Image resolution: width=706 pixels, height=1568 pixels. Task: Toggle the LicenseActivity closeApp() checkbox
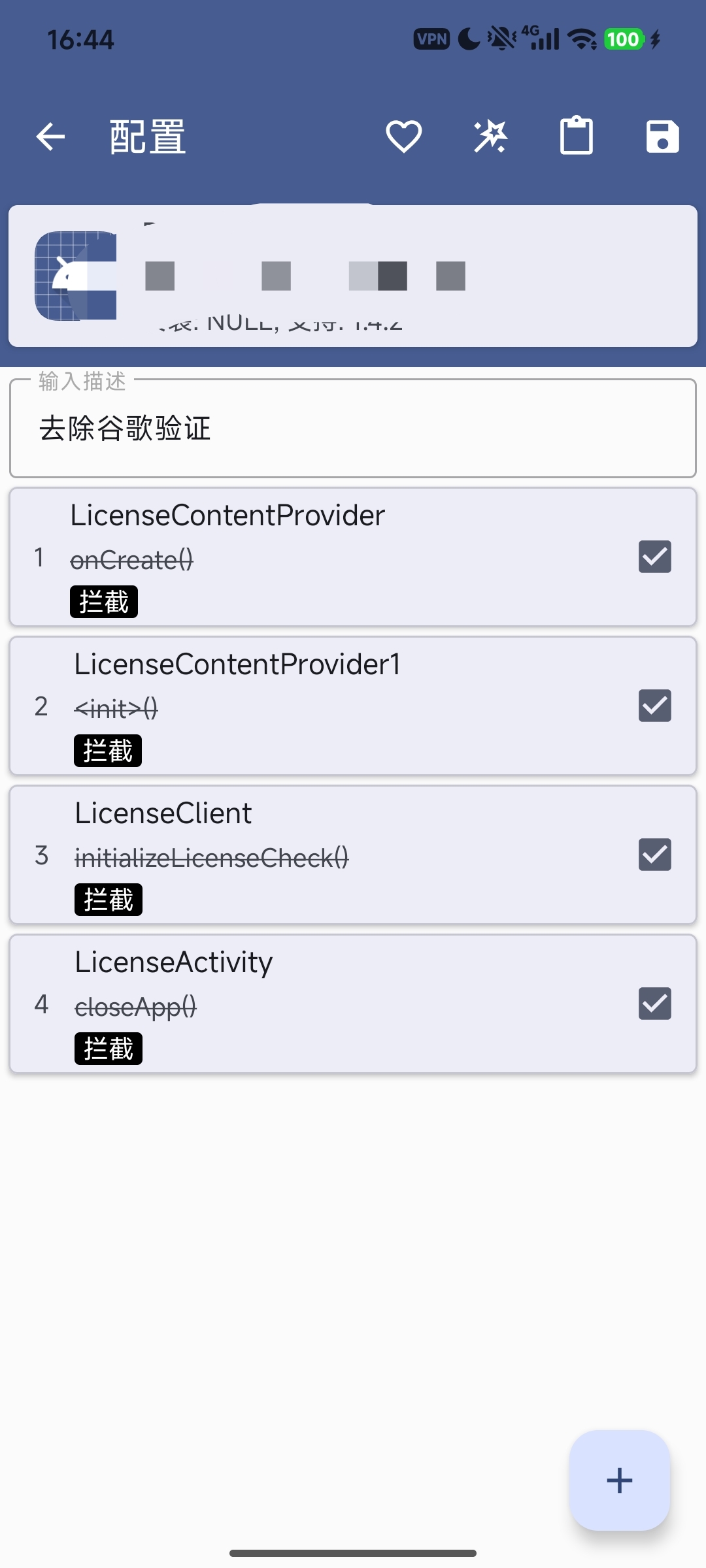pyautogui.click(x=654, y=1004)
